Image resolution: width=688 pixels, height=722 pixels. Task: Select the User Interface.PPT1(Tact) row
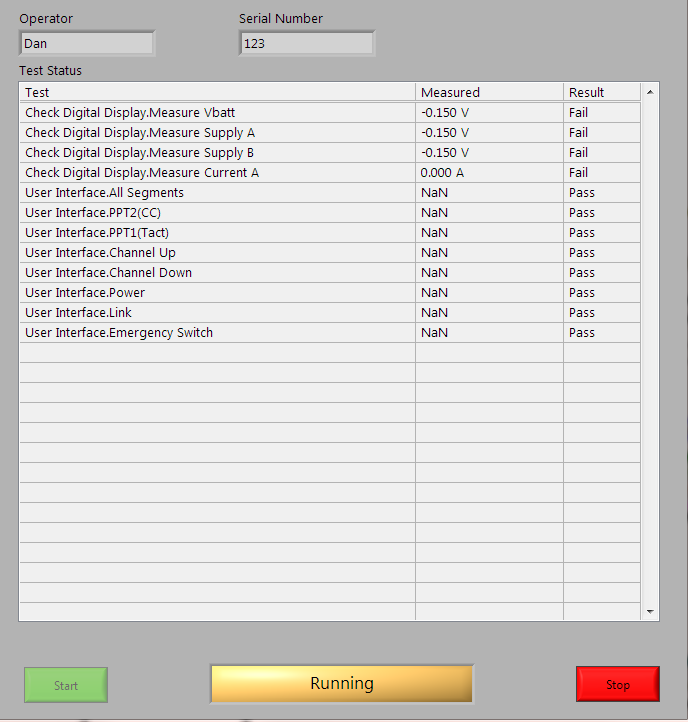330,233
